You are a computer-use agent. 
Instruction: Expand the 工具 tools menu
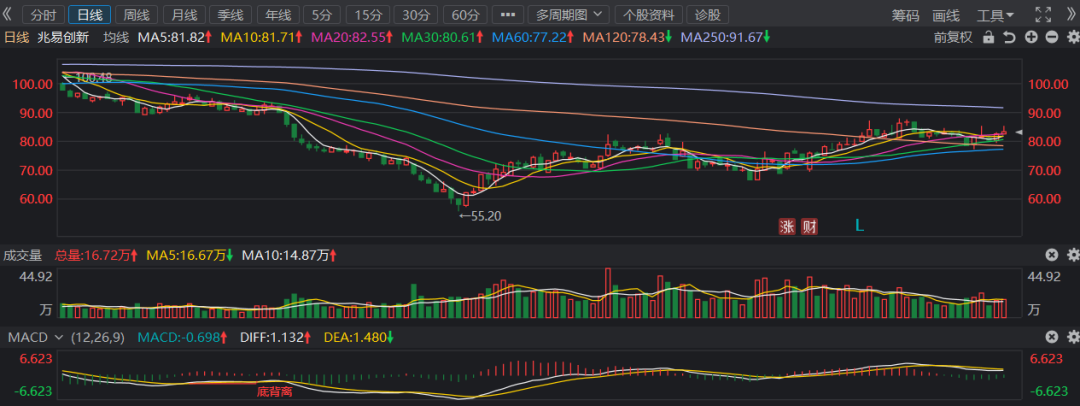pos(995,15)
